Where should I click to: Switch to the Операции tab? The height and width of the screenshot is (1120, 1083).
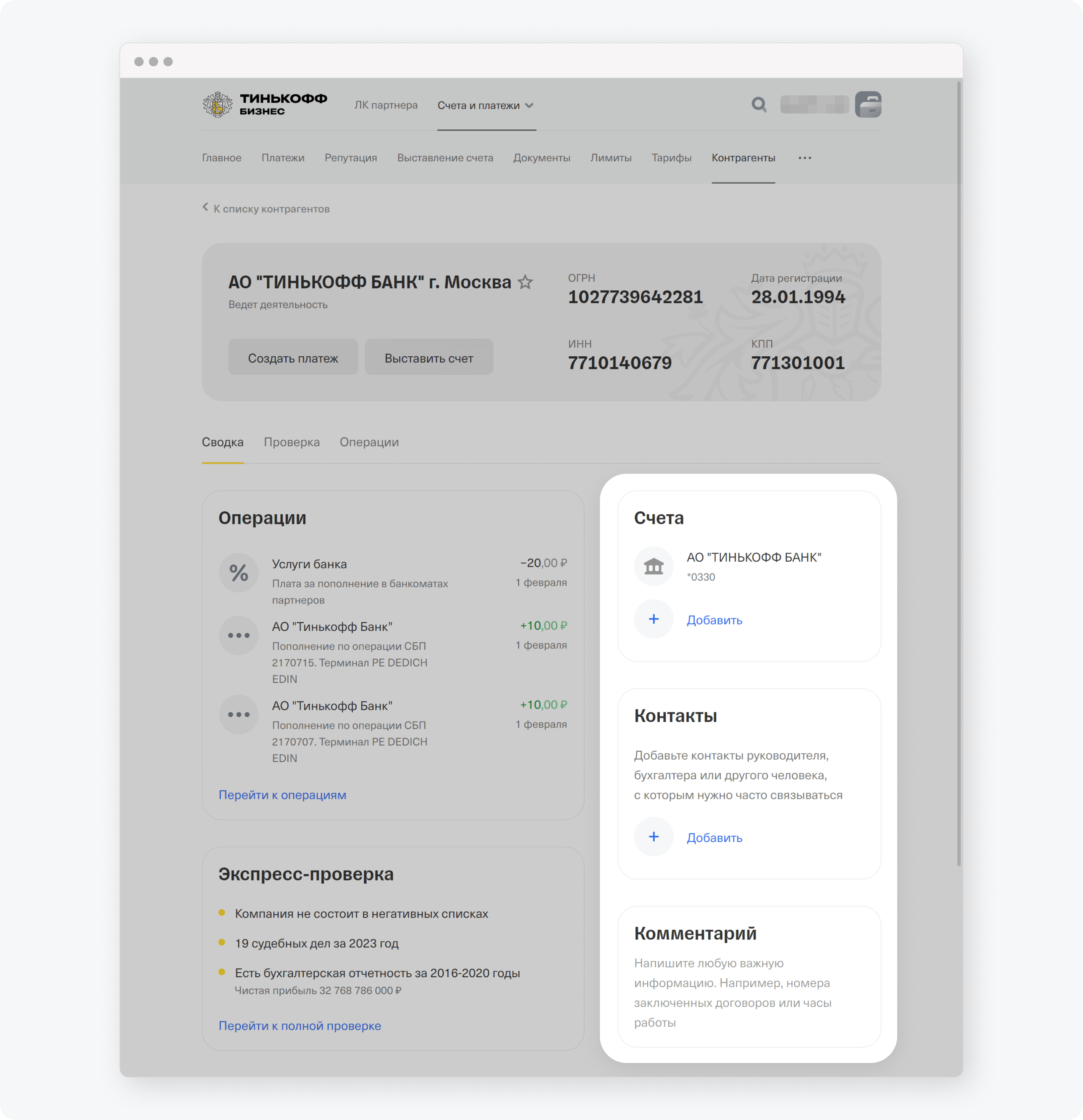click(369, 442)
